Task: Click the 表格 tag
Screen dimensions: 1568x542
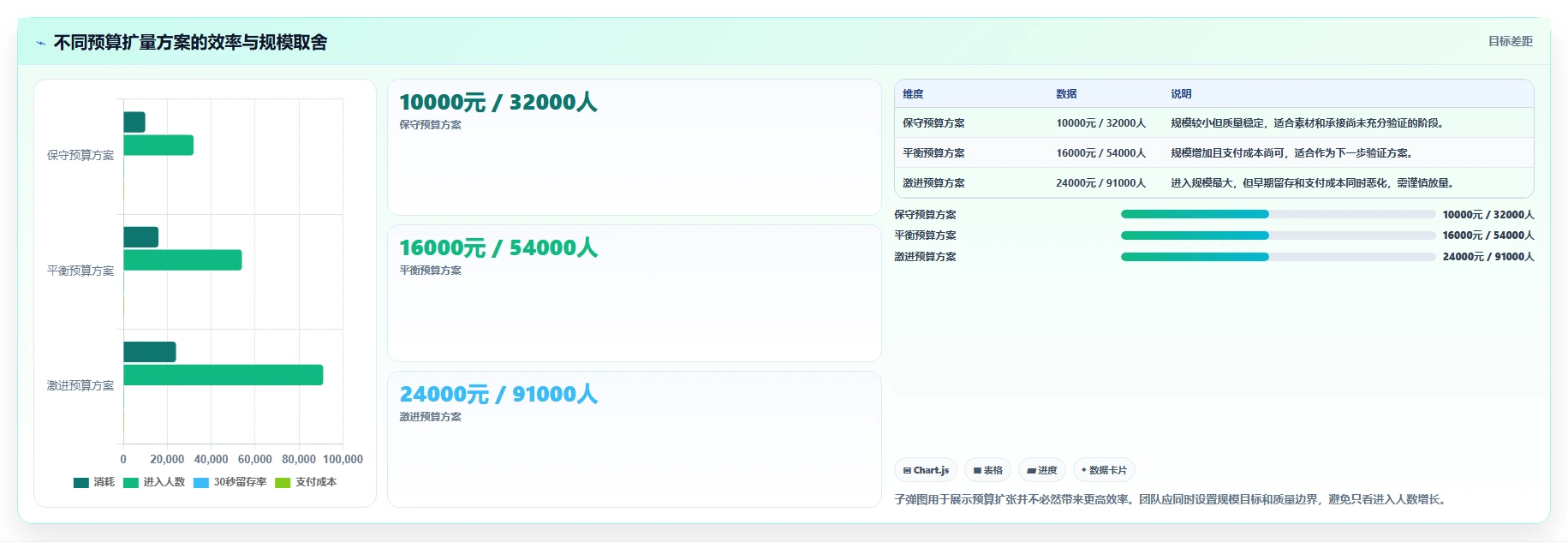Action: click(987, 470)
